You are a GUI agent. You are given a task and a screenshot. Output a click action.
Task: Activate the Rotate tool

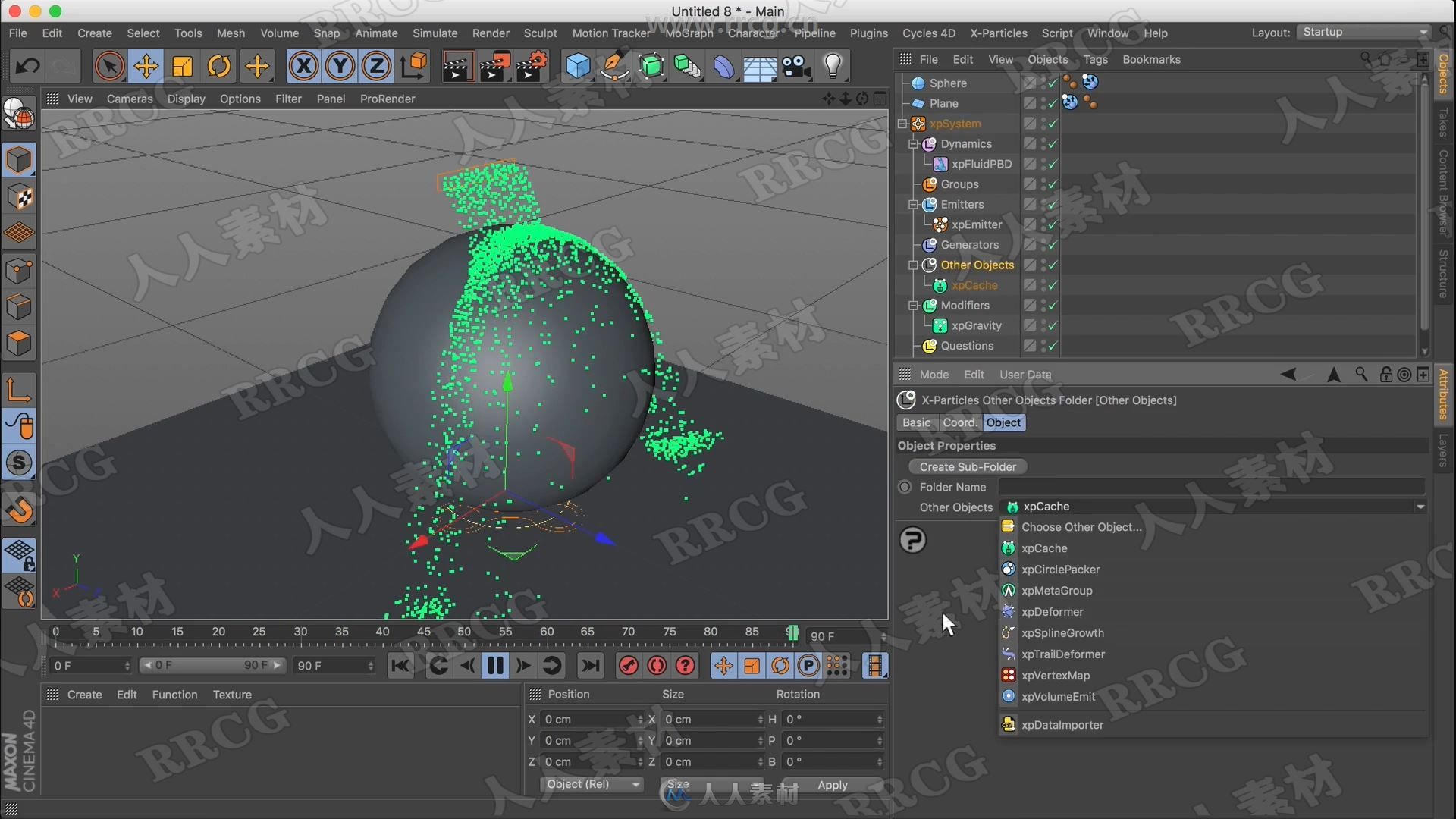click(x=219, y=67)
